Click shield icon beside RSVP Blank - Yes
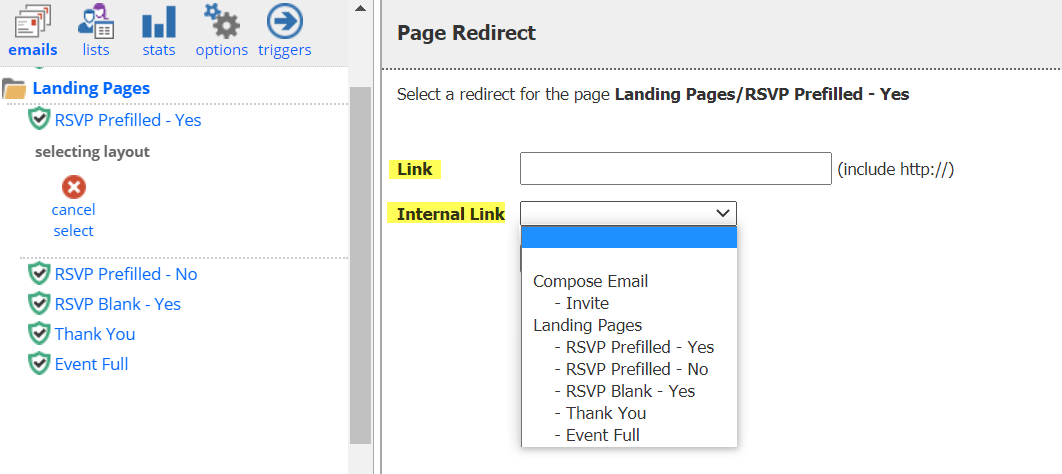The height and width of the screenshot is (474, 1062). pyautogui.click(x=39, y=304)
